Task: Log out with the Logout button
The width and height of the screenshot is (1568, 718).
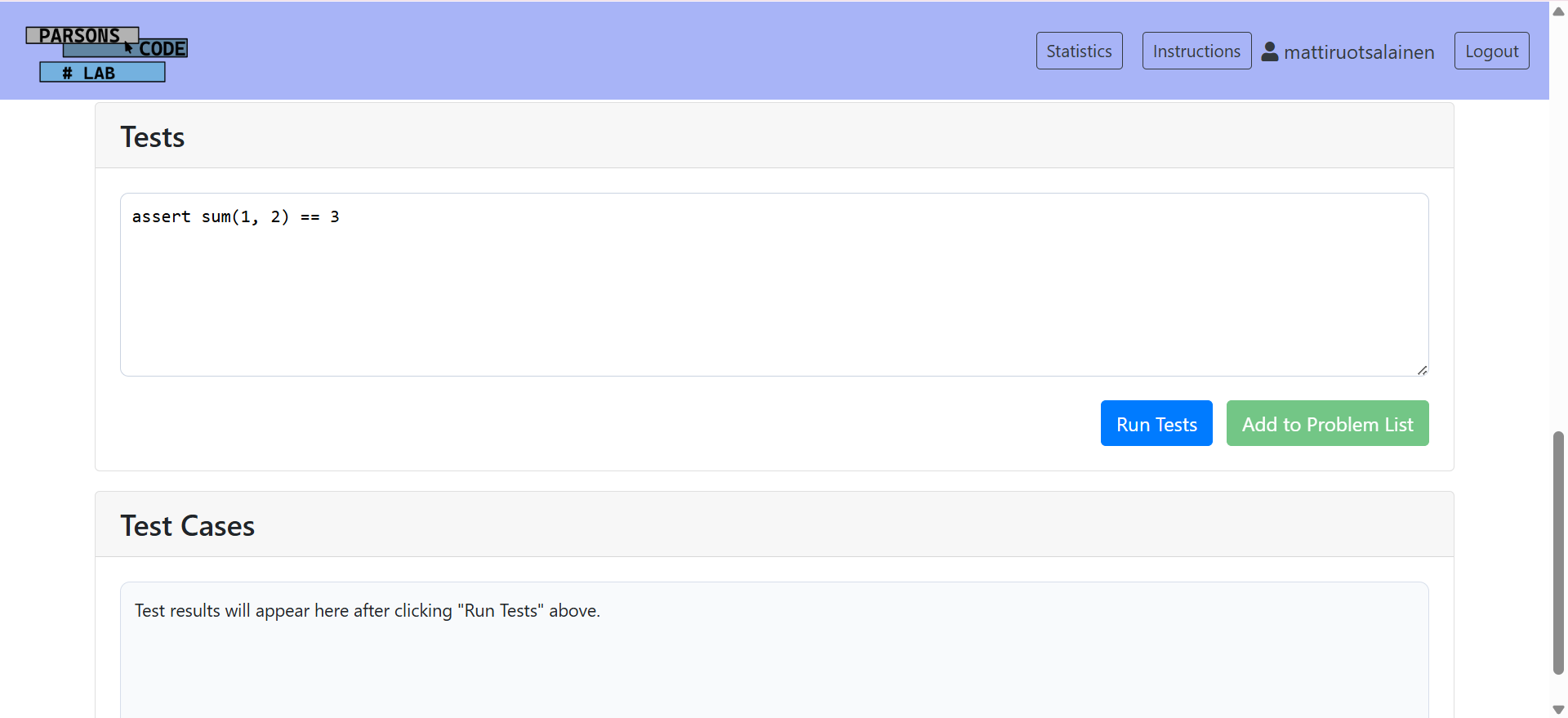Action: (x=1491, y=51)
